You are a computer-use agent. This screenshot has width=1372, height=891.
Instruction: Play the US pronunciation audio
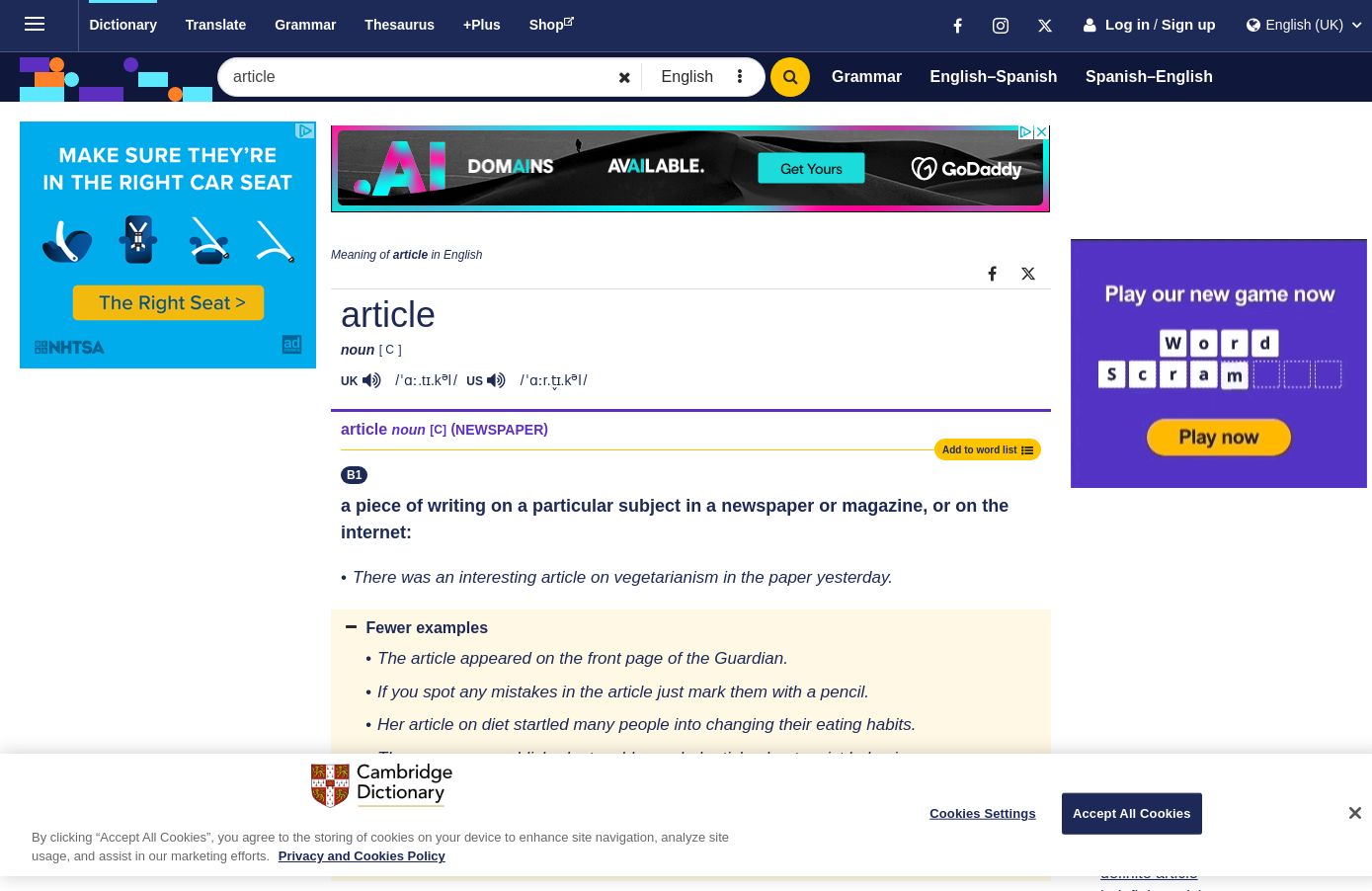point(496,380)
